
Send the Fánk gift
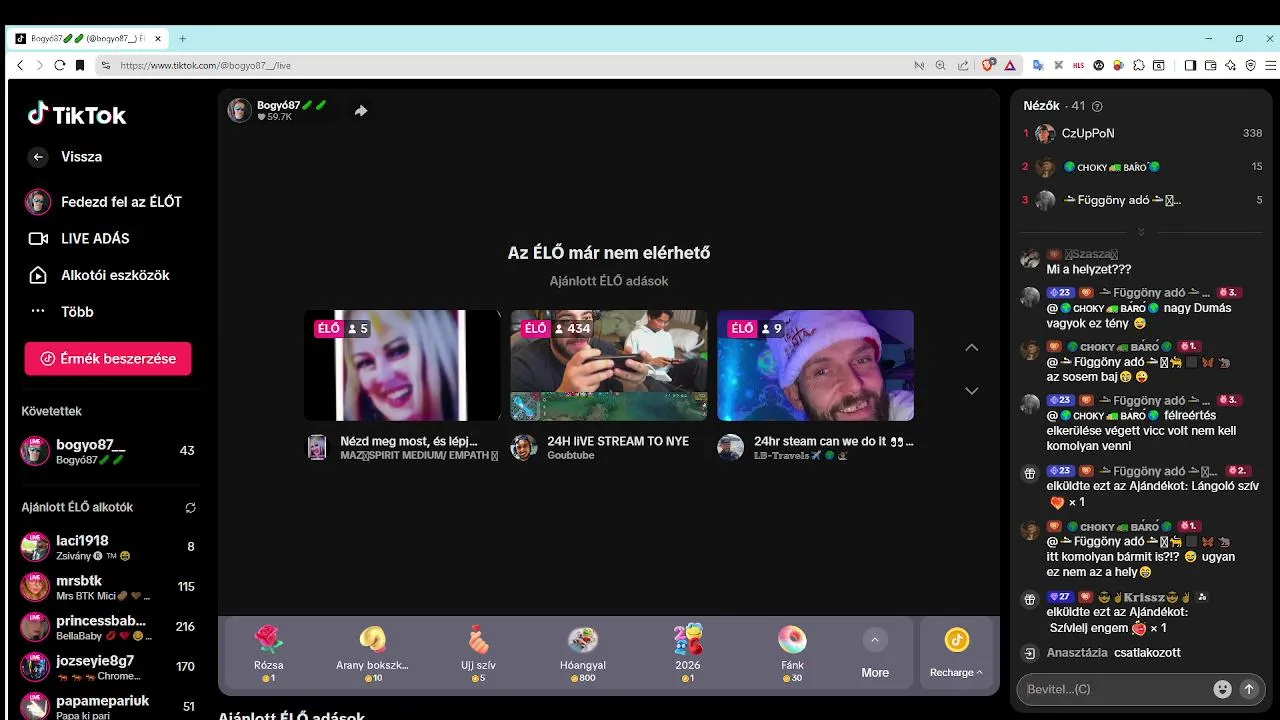tap(792, 653)
